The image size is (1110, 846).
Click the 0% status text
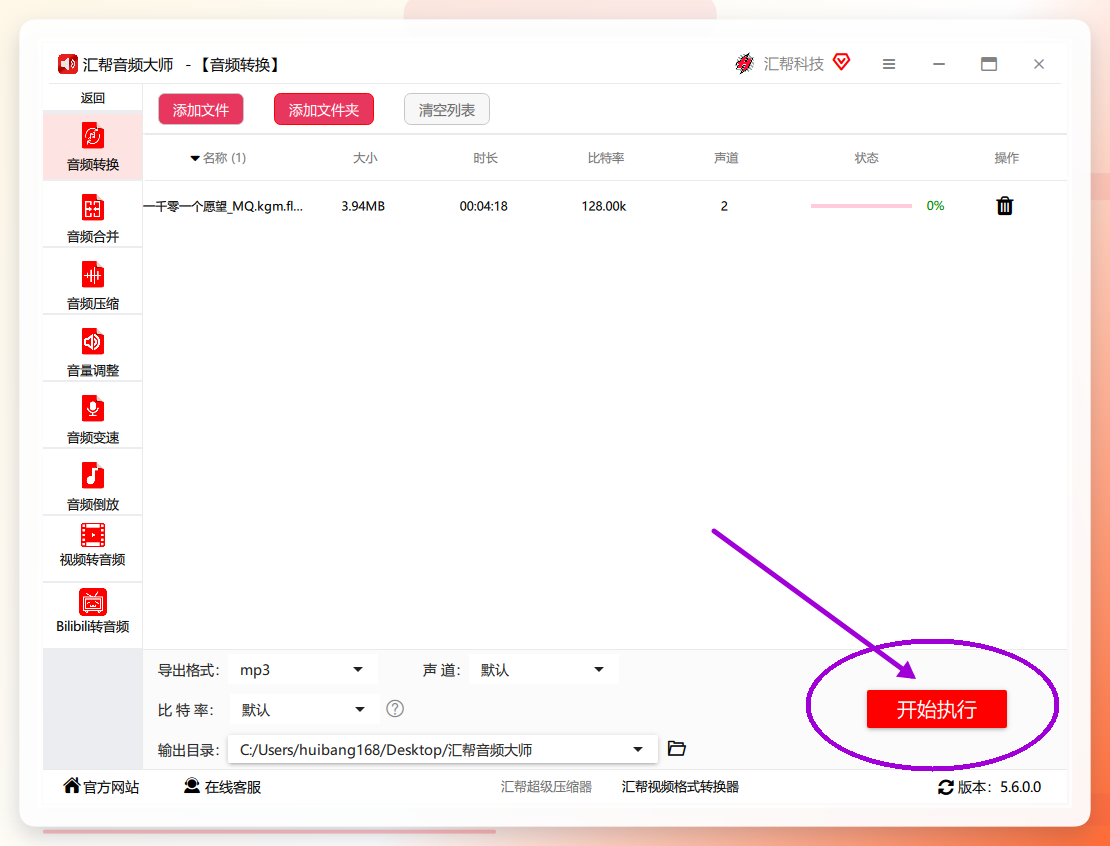point(935,206)
